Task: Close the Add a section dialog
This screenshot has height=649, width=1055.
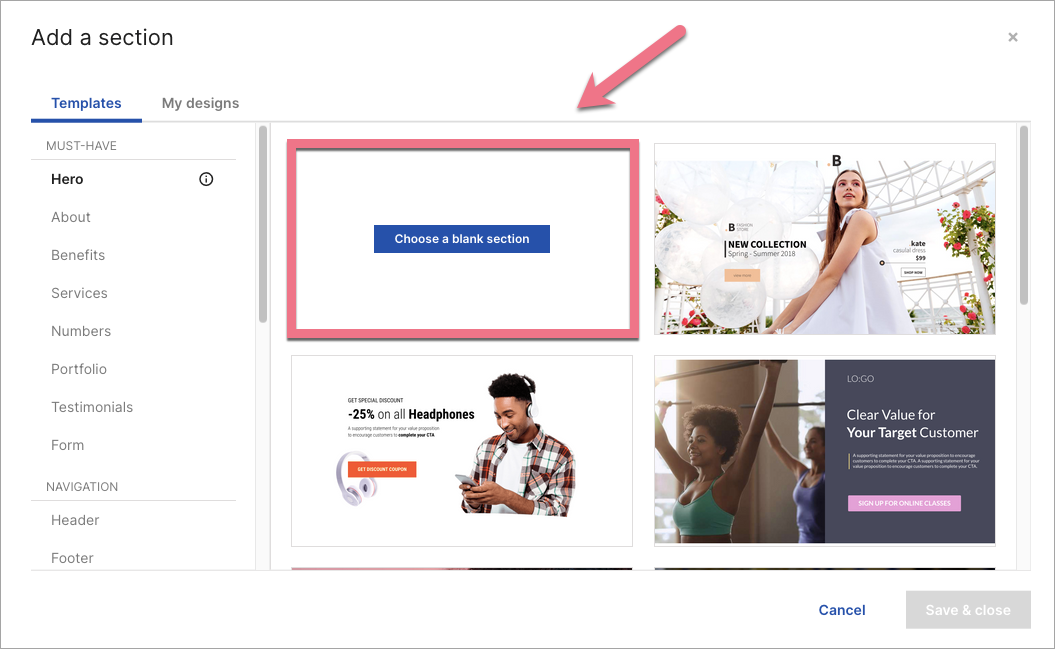Action: point(1012,38)
